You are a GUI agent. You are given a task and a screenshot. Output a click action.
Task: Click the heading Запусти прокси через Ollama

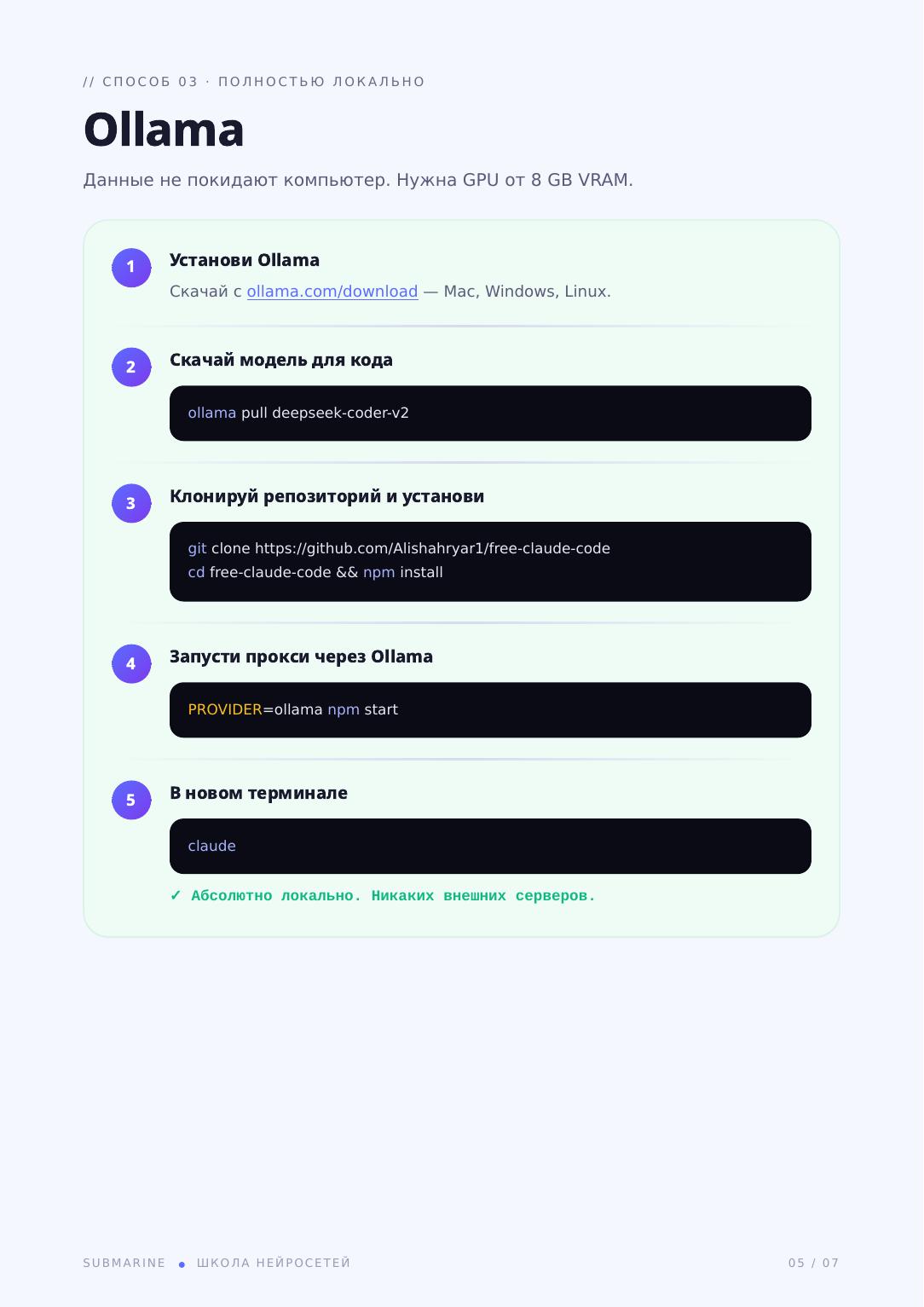pyautogui.click(x=301, y=656)
